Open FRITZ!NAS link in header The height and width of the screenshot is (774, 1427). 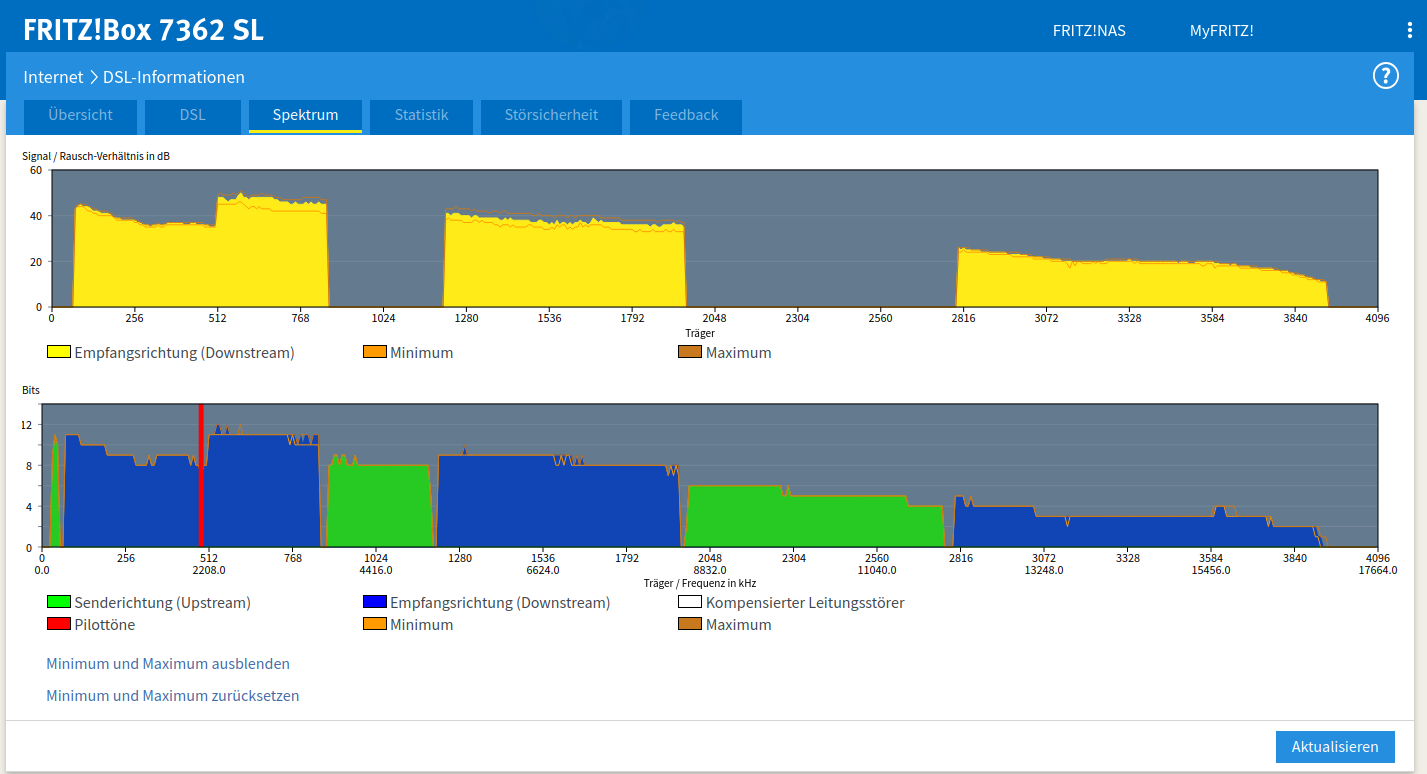click(1089, 31)
